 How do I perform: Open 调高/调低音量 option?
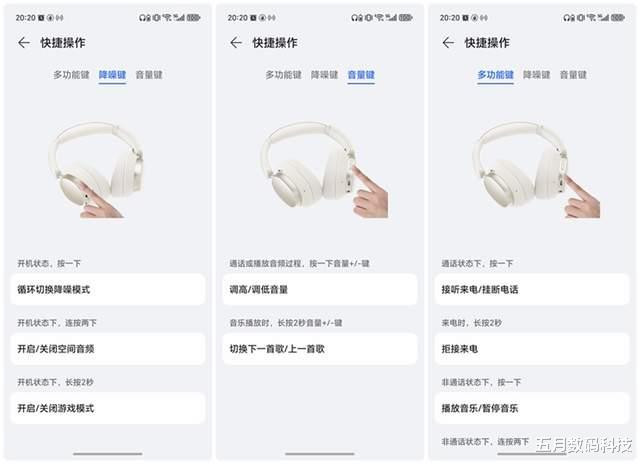point(320,289)
